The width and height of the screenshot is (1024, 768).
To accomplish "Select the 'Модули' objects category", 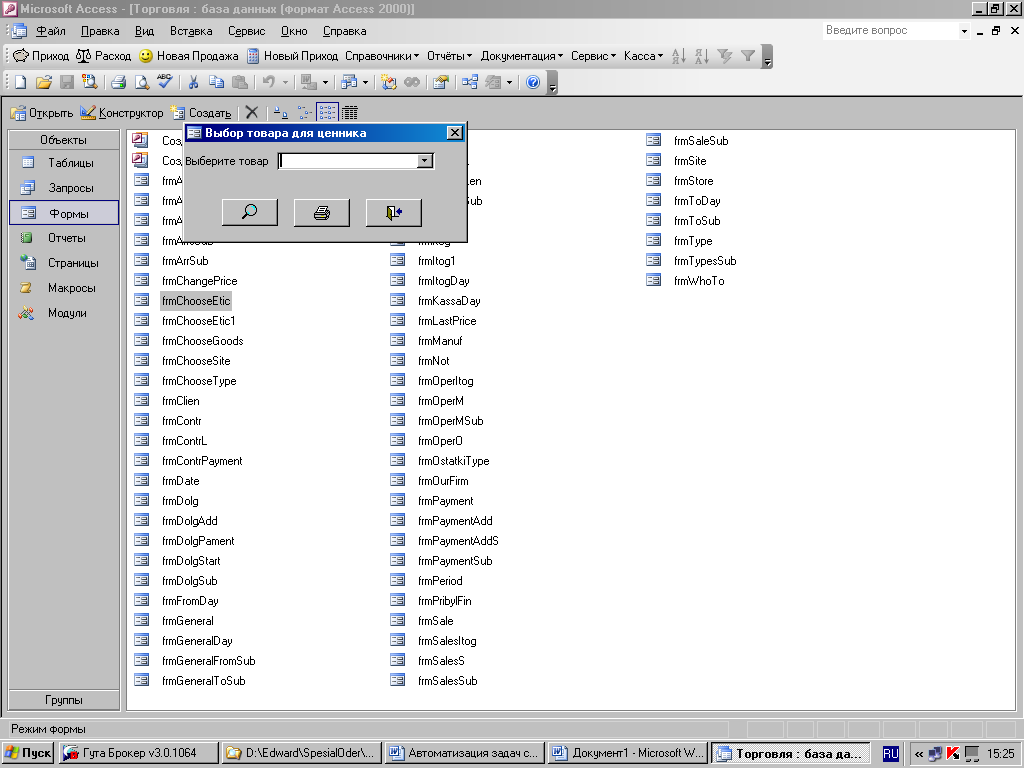I will tap(64, 313).
